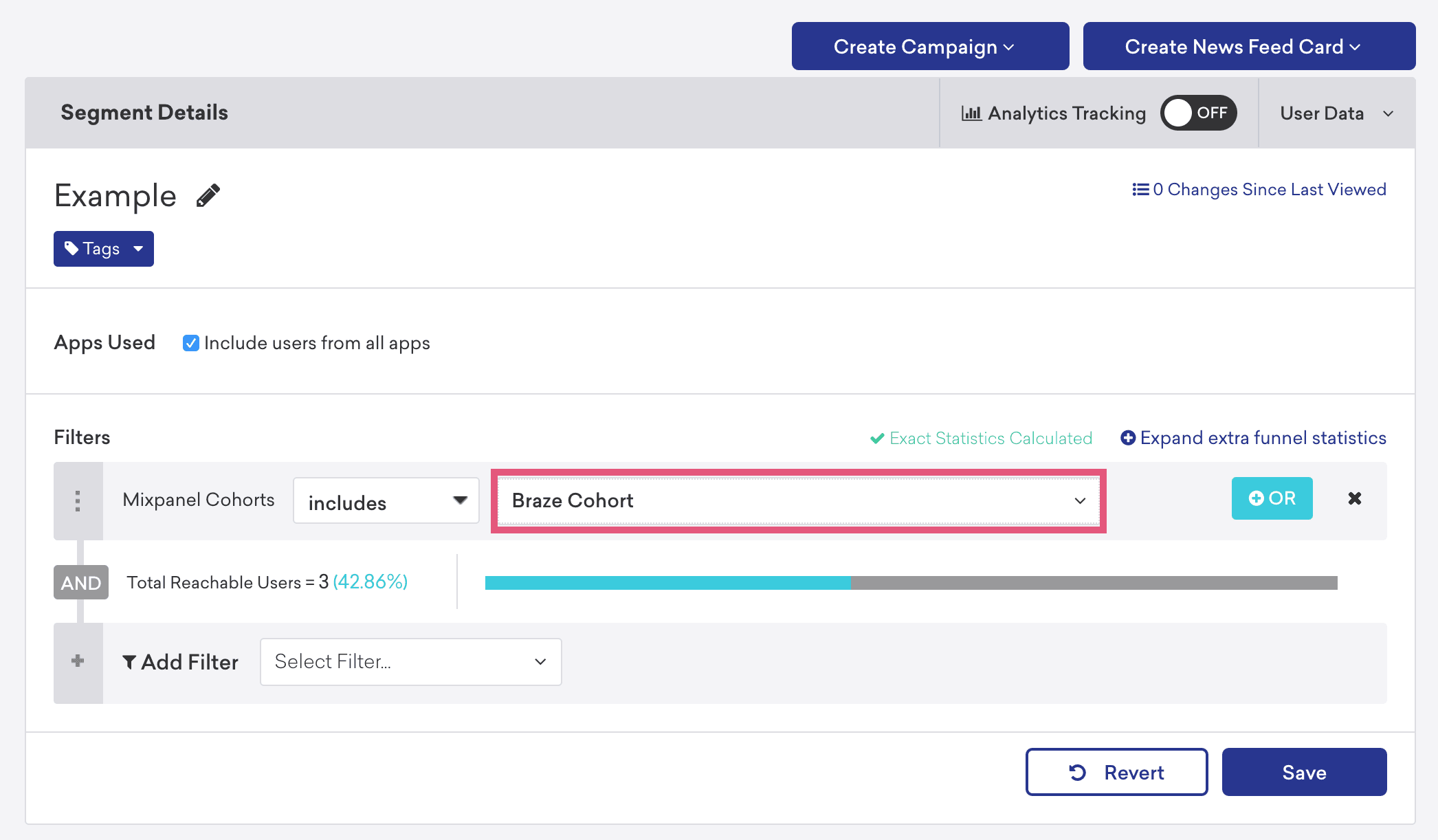Click the funnel icon in Add Filter
1438x840 pixels.
(129, 662)
